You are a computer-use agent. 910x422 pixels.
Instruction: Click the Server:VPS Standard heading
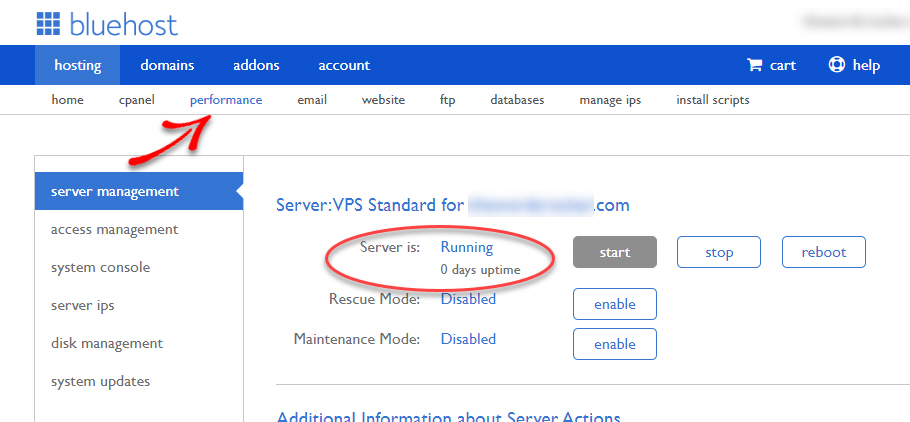453,205
